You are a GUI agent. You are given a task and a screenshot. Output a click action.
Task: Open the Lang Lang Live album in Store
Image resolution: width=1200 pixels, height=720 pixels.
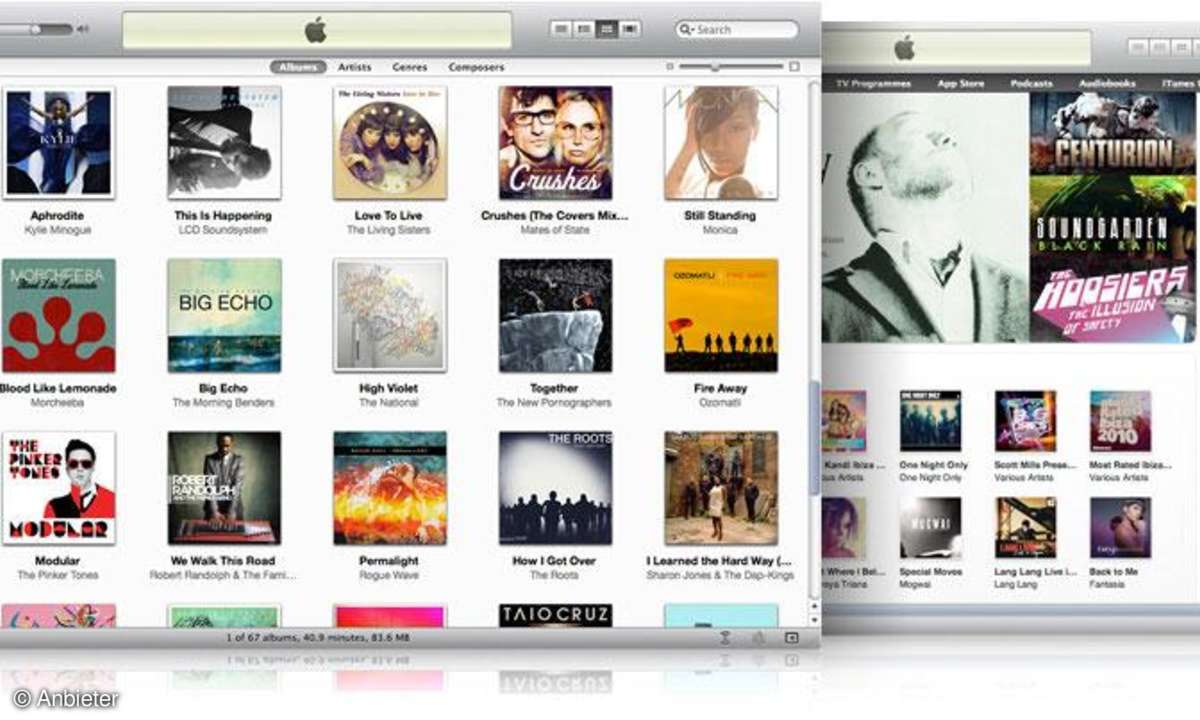pyautogui.click(x=1025, y=528)
